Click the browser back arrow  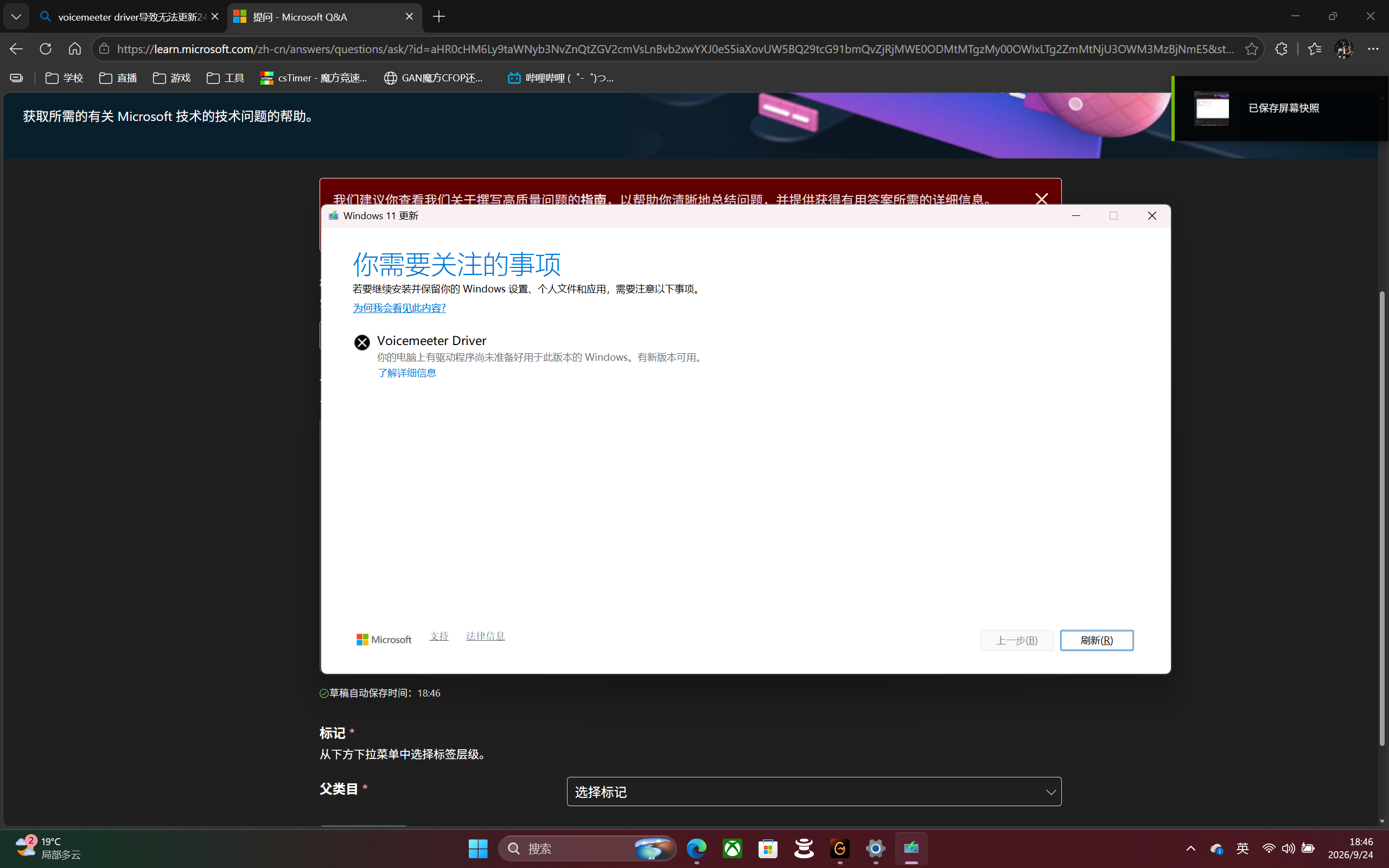click(16, 49)
